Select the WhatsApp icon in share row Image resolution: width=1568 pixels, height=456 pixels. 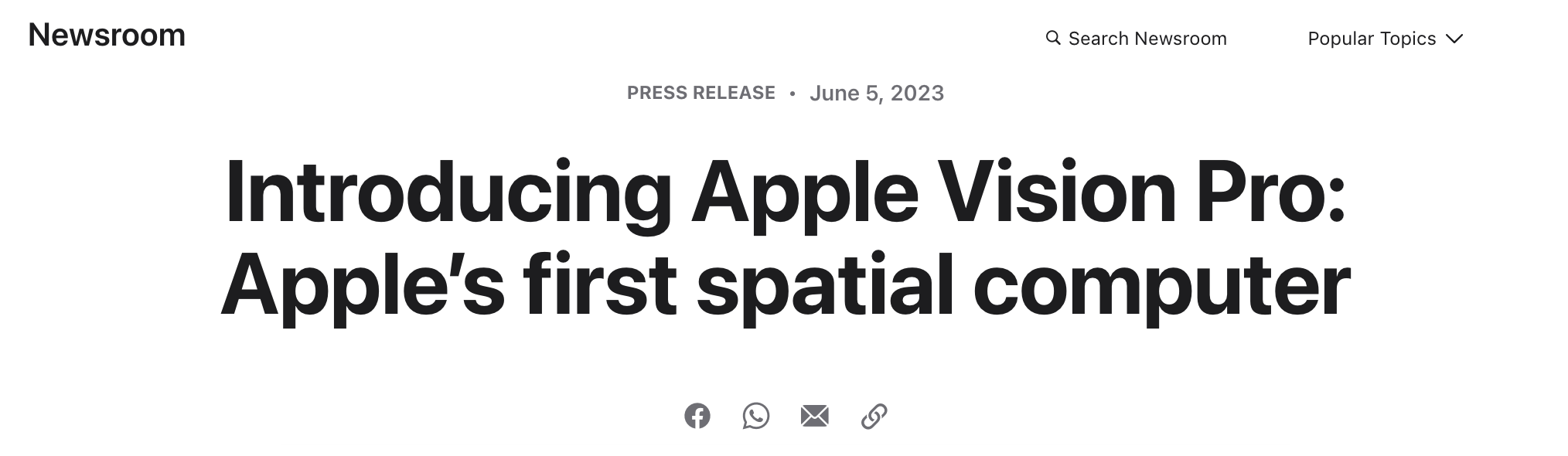click(757, 417)
